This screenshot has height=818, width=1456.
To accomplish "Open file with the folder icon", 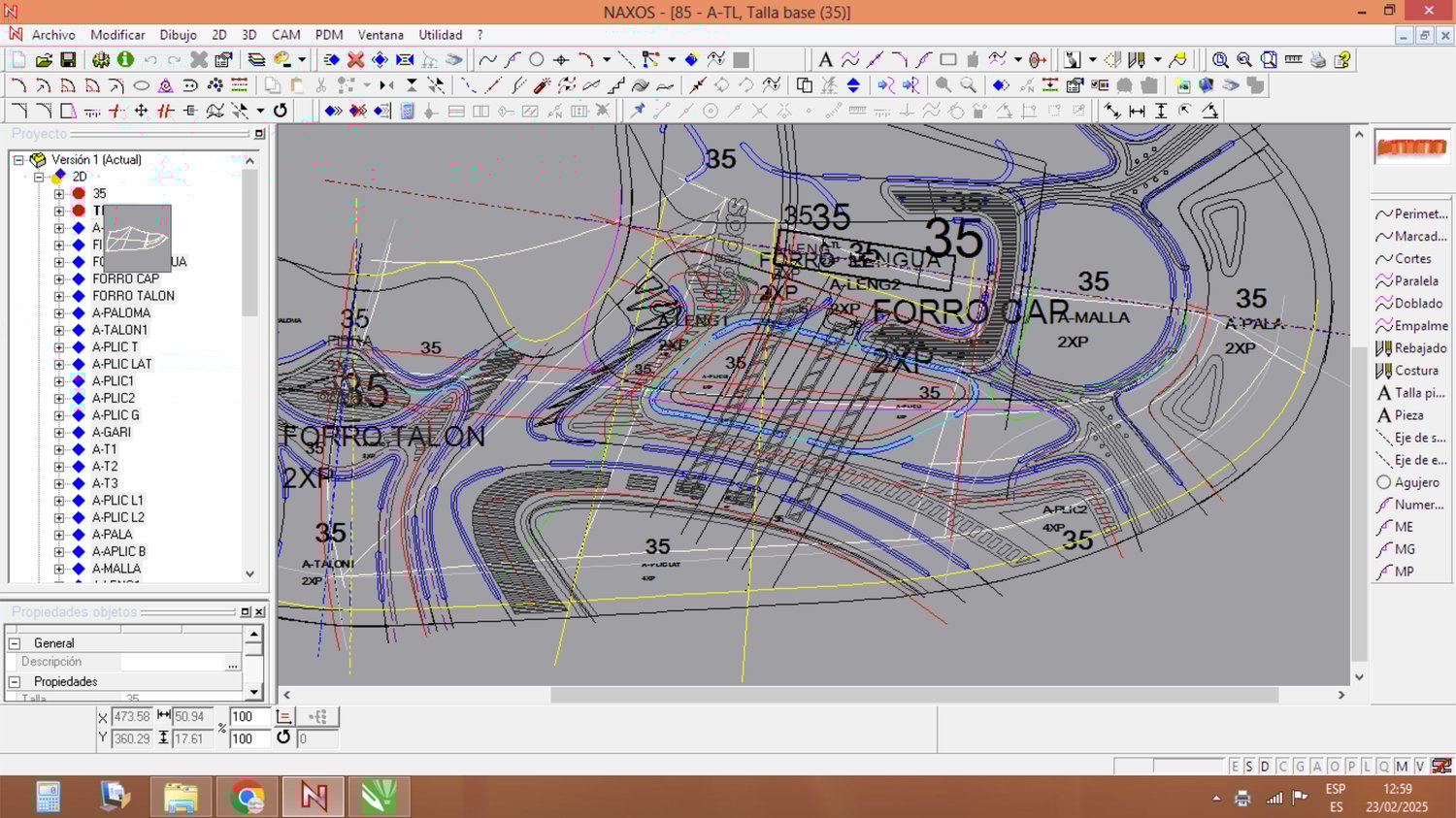I will click(x=44, y=60).
